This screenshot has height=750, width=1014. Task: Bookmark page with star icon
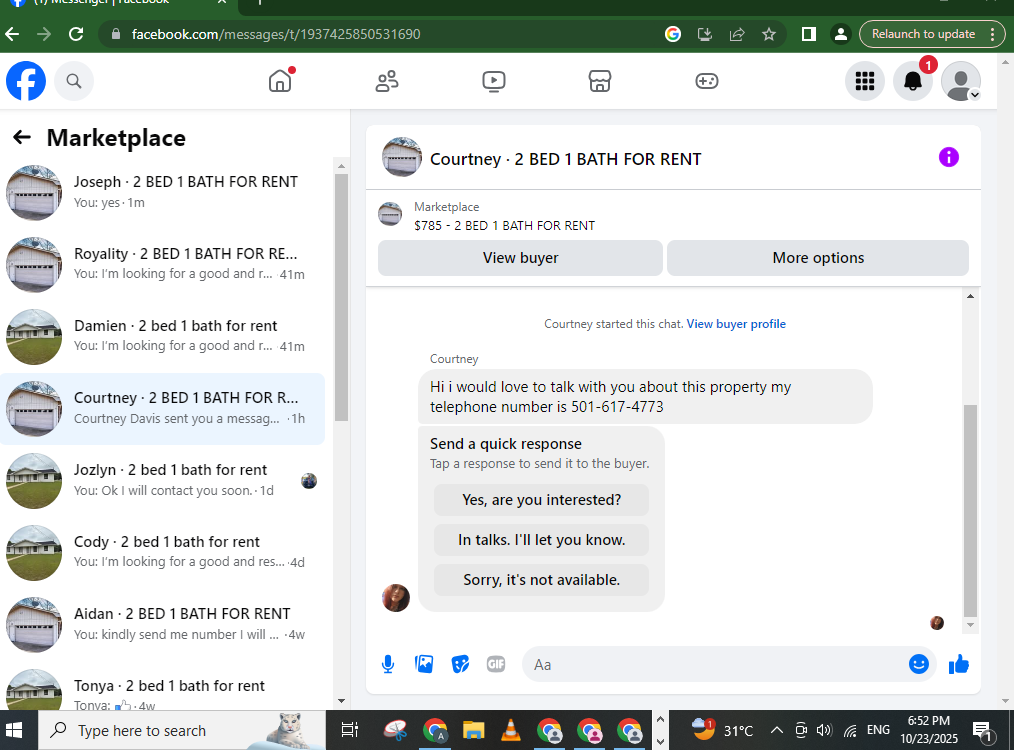769,34
